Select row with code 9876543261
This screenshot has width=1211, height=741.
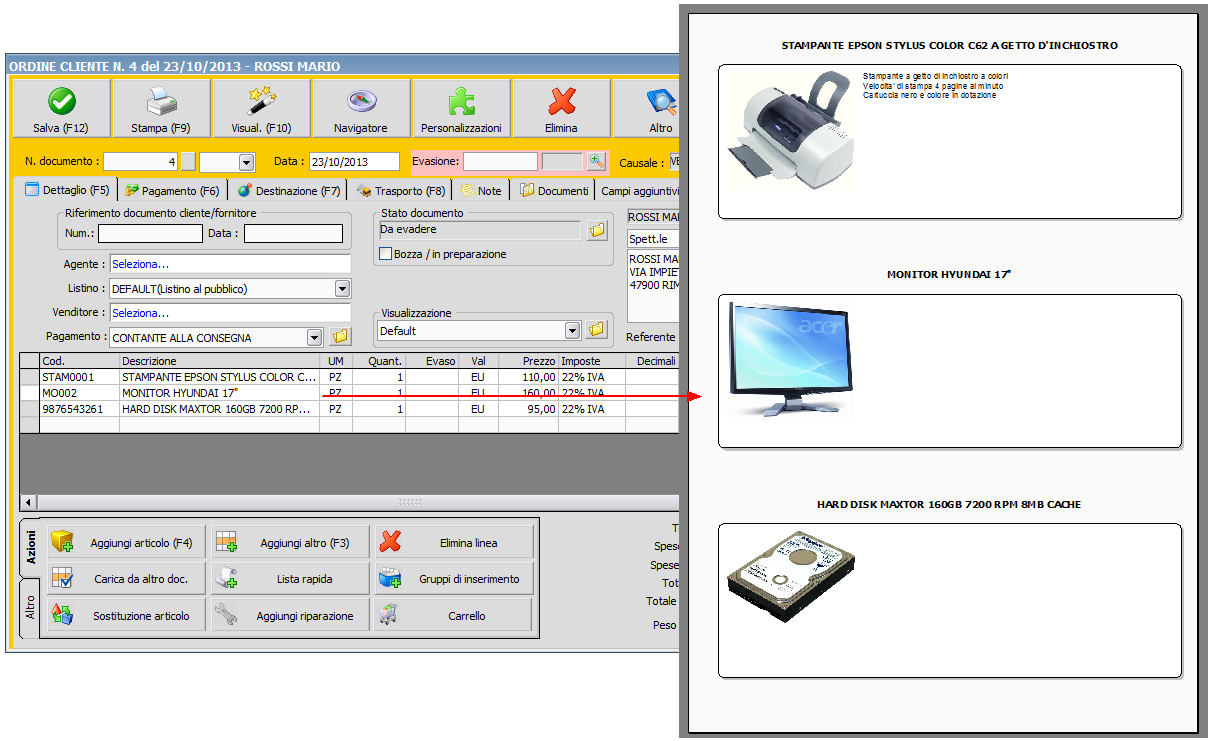click(349, 409)
